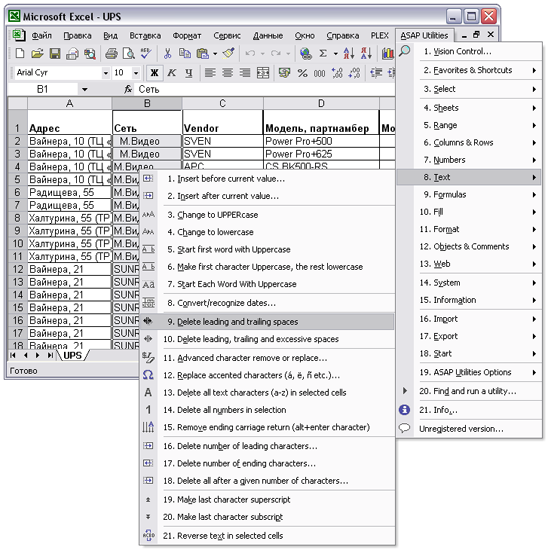
Task: Click the Percent Style icon
Action: point(302,73)
